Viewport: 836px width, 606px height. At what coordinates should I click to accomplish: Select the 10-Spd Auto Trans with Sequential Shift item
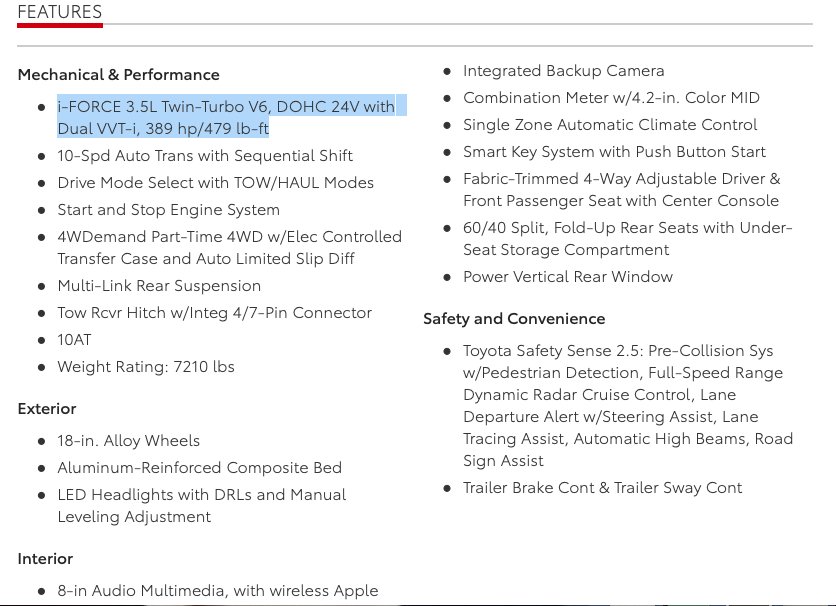point(205,156)
